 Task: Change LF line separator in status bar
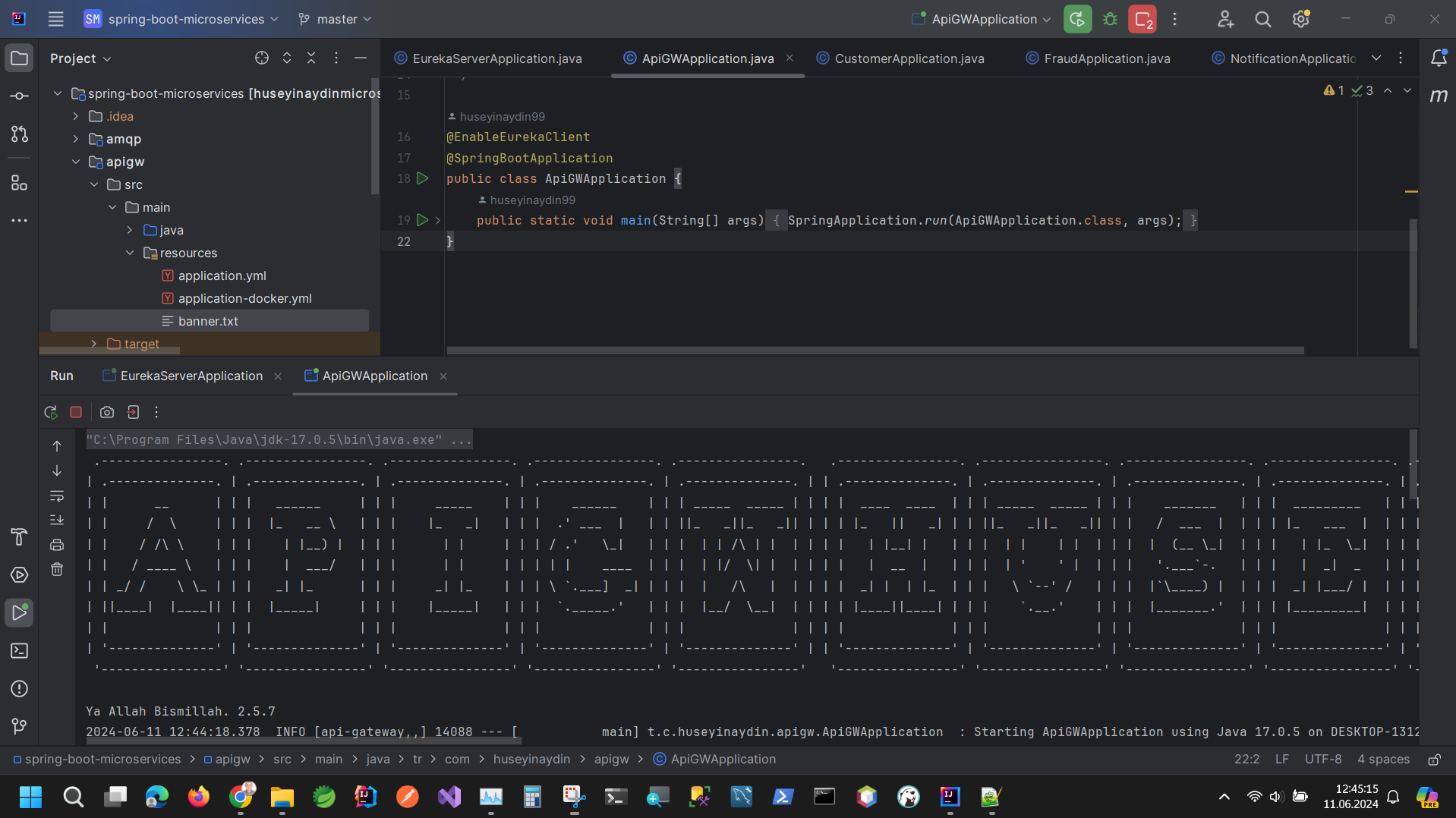coord(1281,760)
